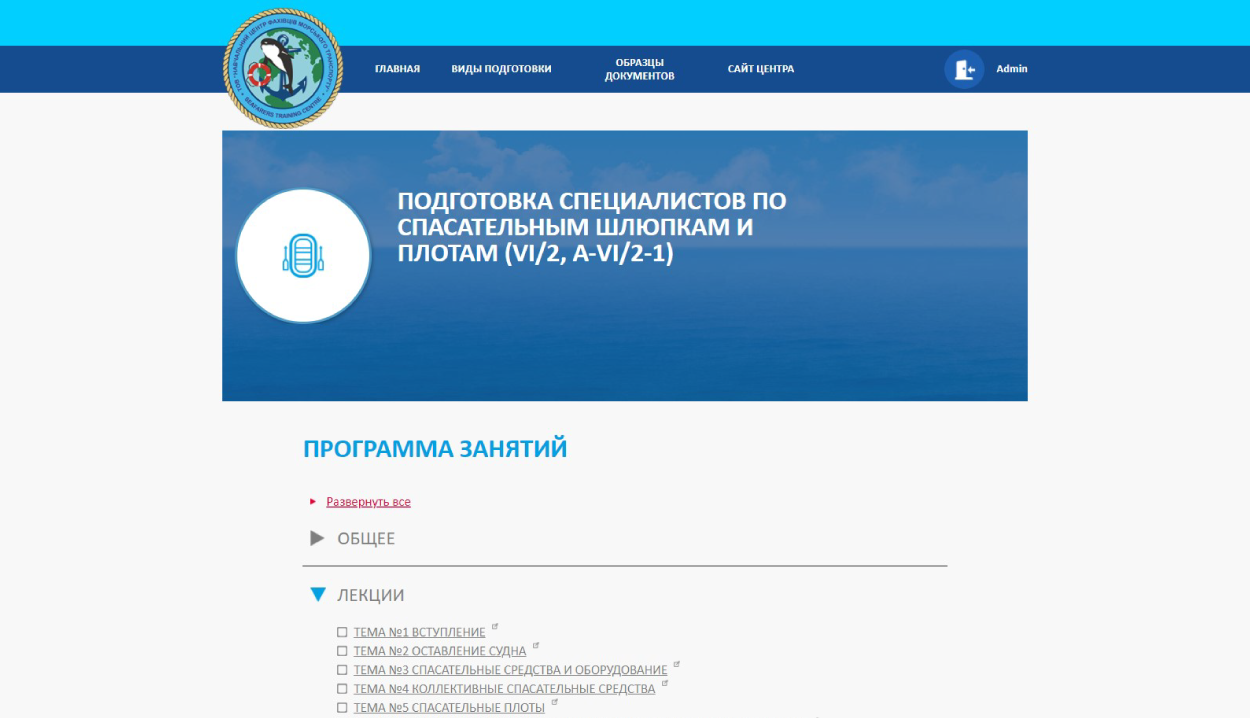The height and width of the screenshot is (718, 1250).
Task: Click the Программа занятий heading
Action: [x=435, y=449]
